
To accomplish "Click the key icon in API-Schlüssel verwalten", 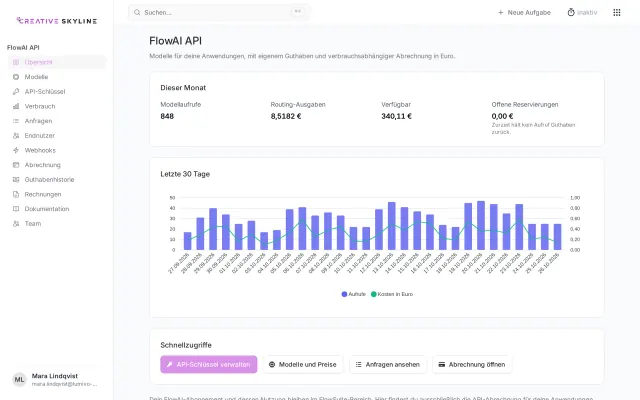I will 170,364.
